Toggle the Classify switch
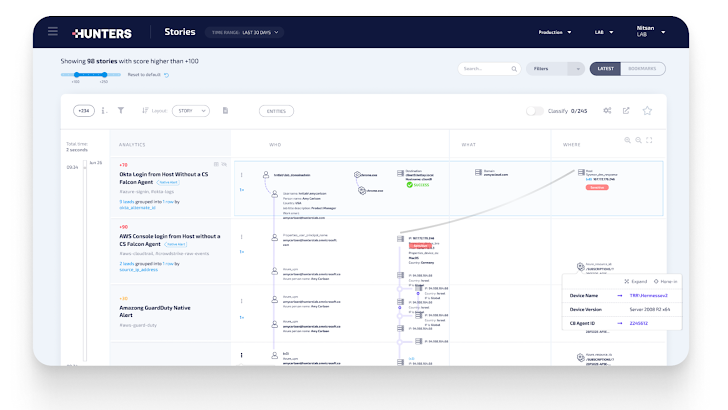The height and width of the screenshot is (410, 728). tap(534, 111)
